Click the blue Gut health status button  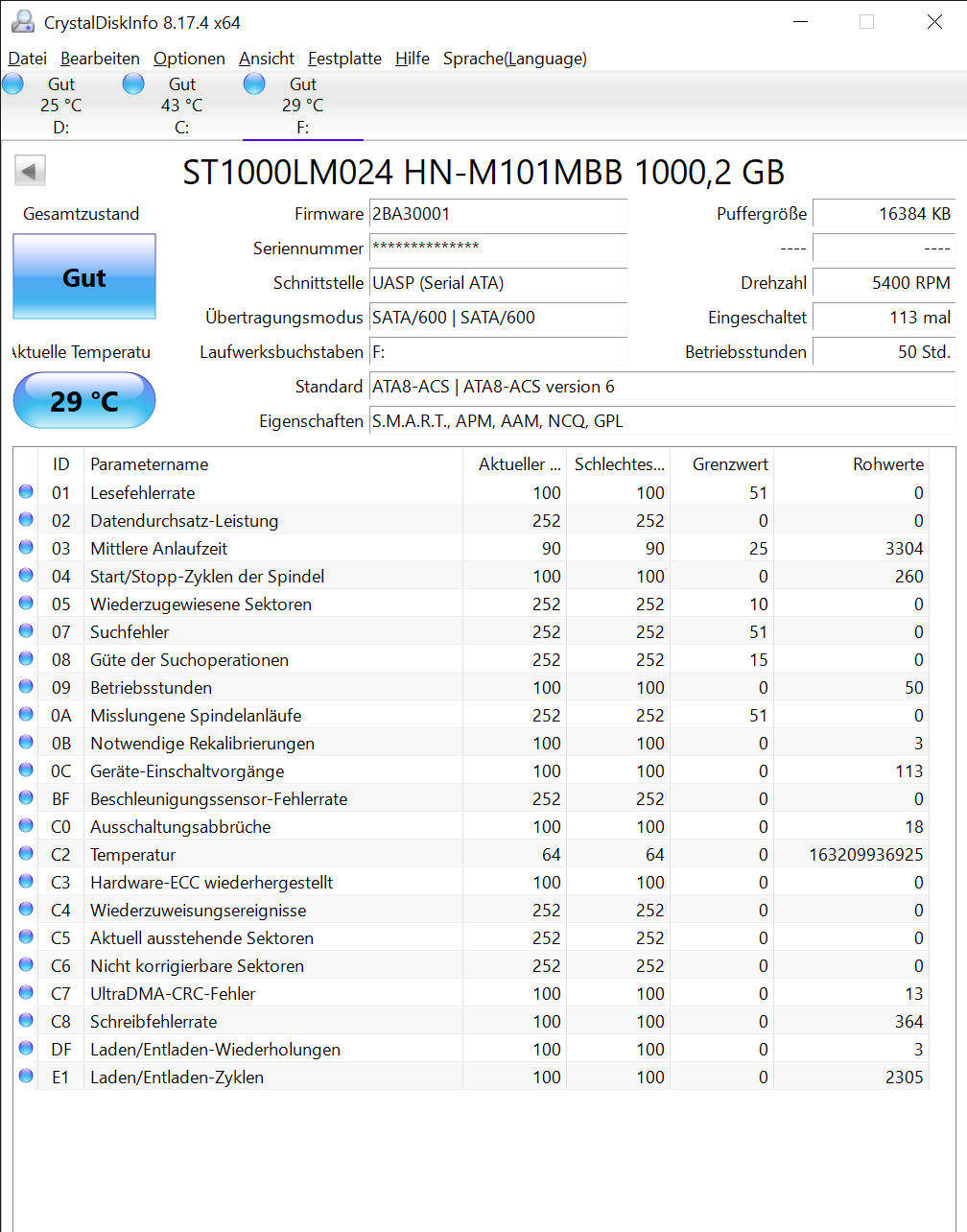[x=84, y=277]
